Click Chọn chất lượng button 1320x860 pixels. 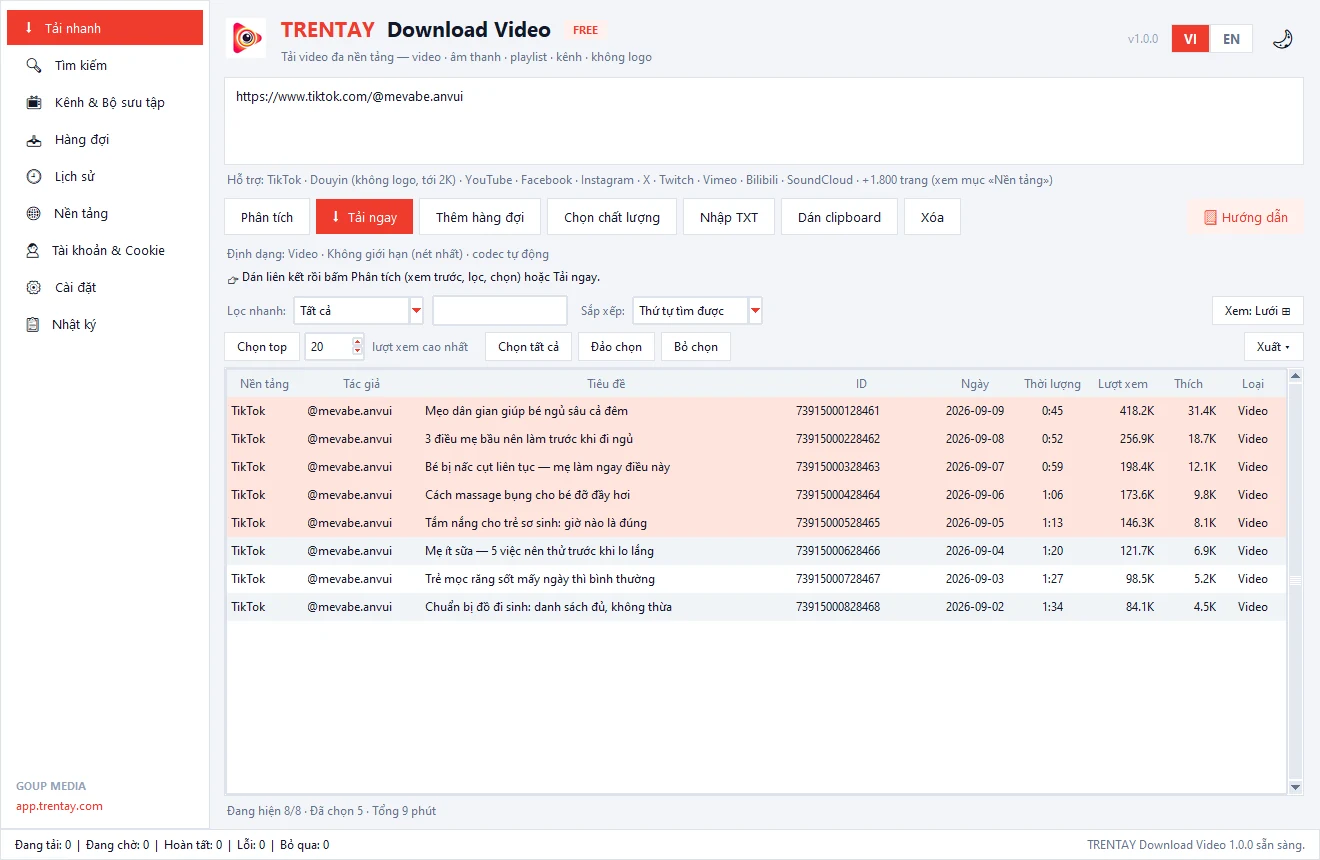point(612,217)
